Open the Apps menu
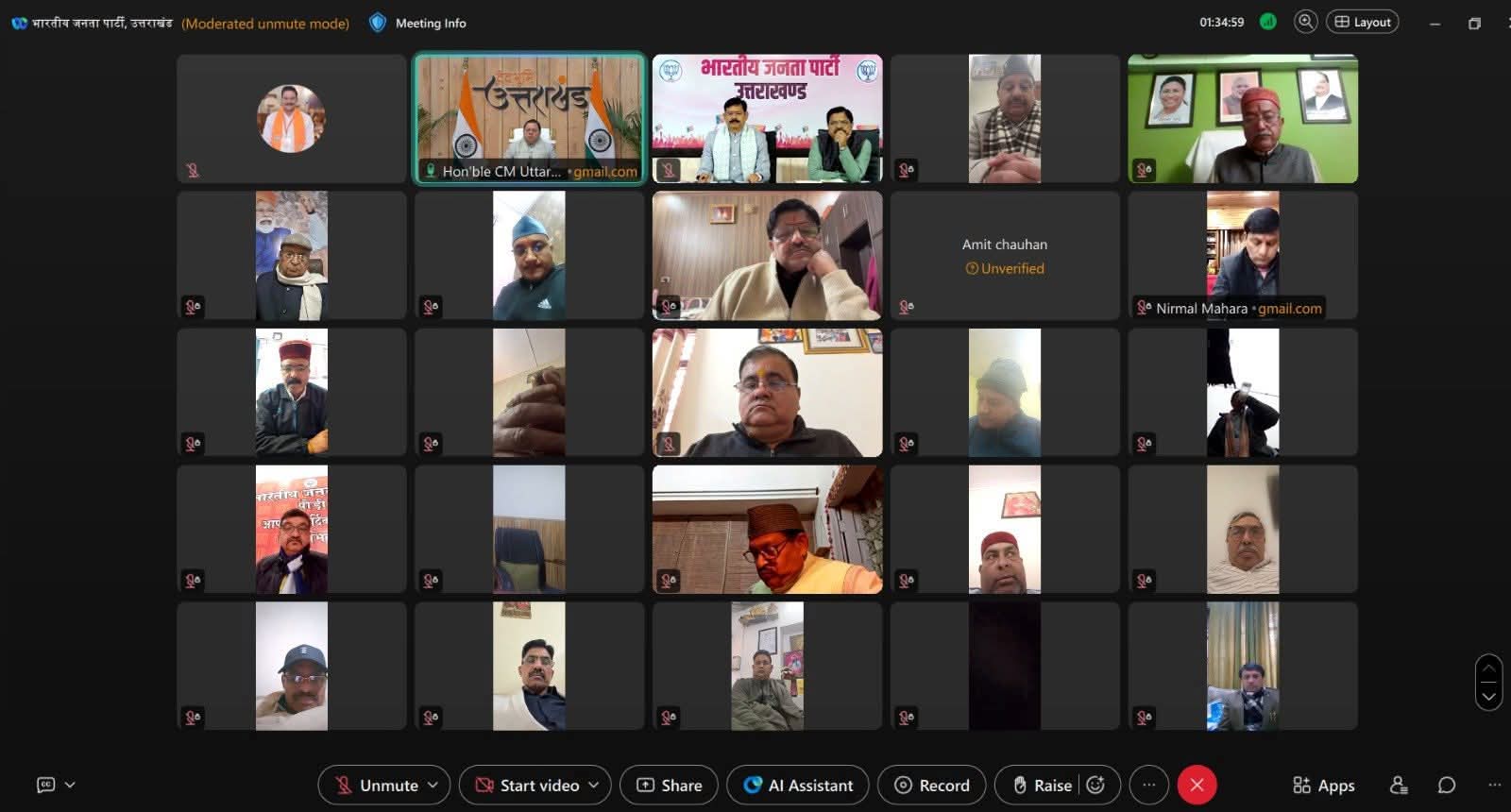The width and height of the screenshot is (1511, 812). point(1323,786)
